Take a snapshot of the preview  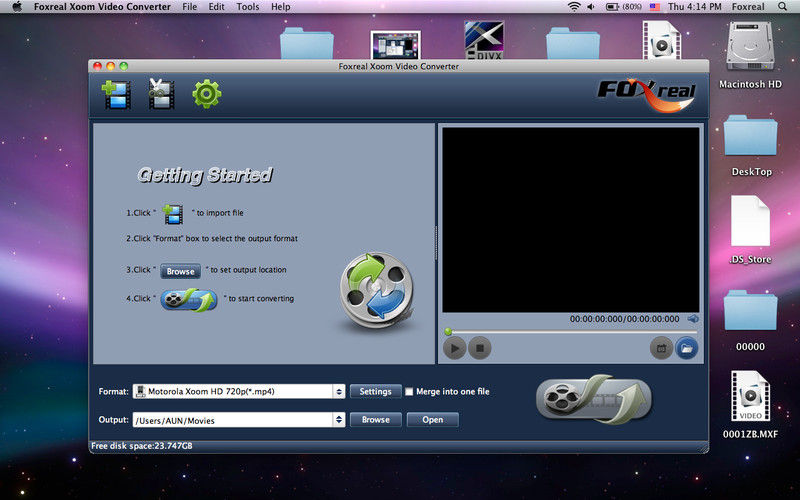[661, 348]
